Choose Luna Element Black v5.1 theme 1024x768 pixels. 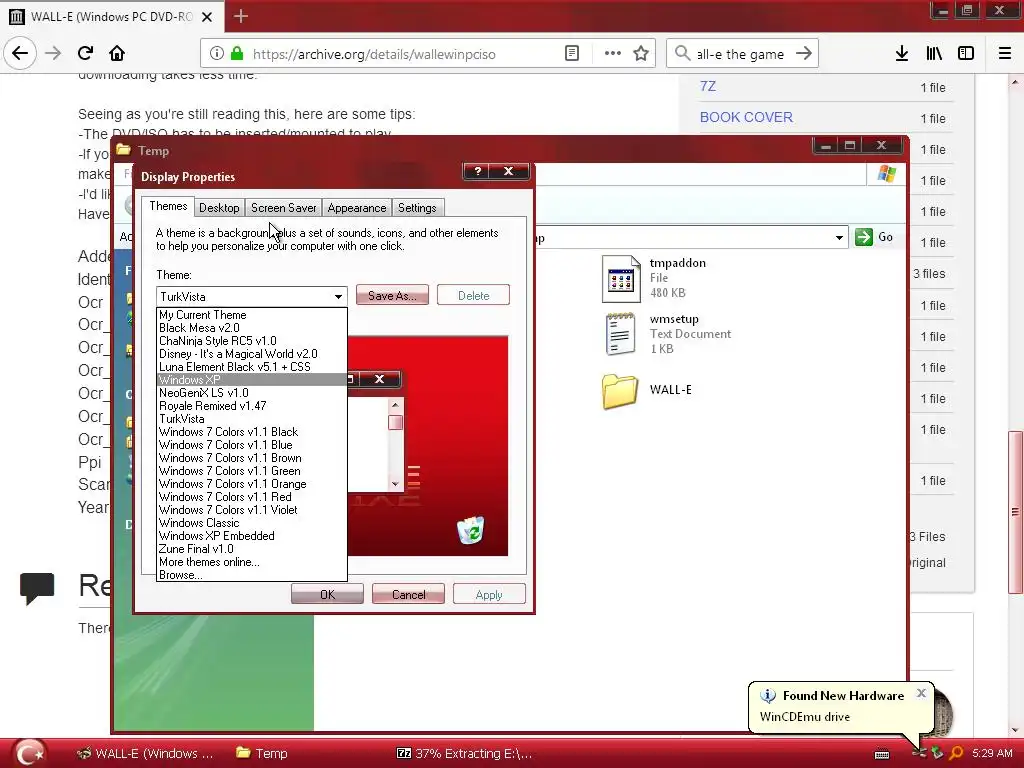(x=252, y=367)
